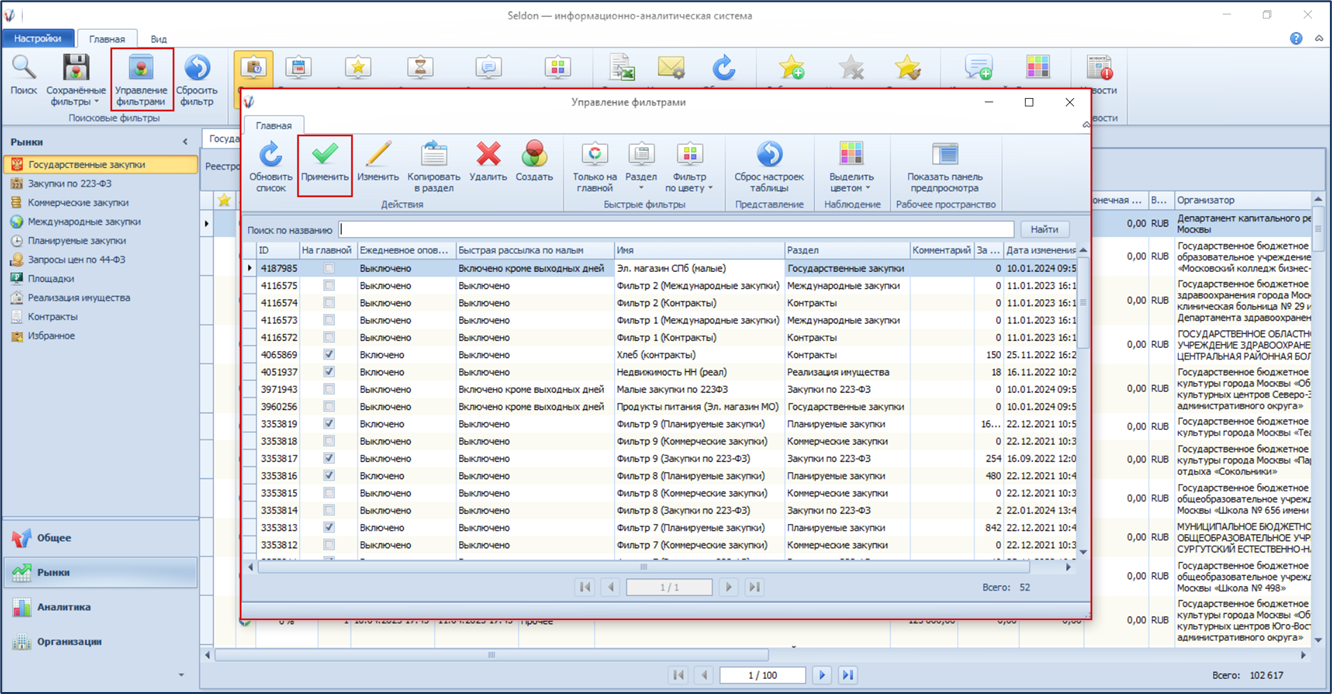This screenshot has height=694, width=1332.
Task: Click the Поиск magnifier icon in main ribbon
Action: pos(23,68)
